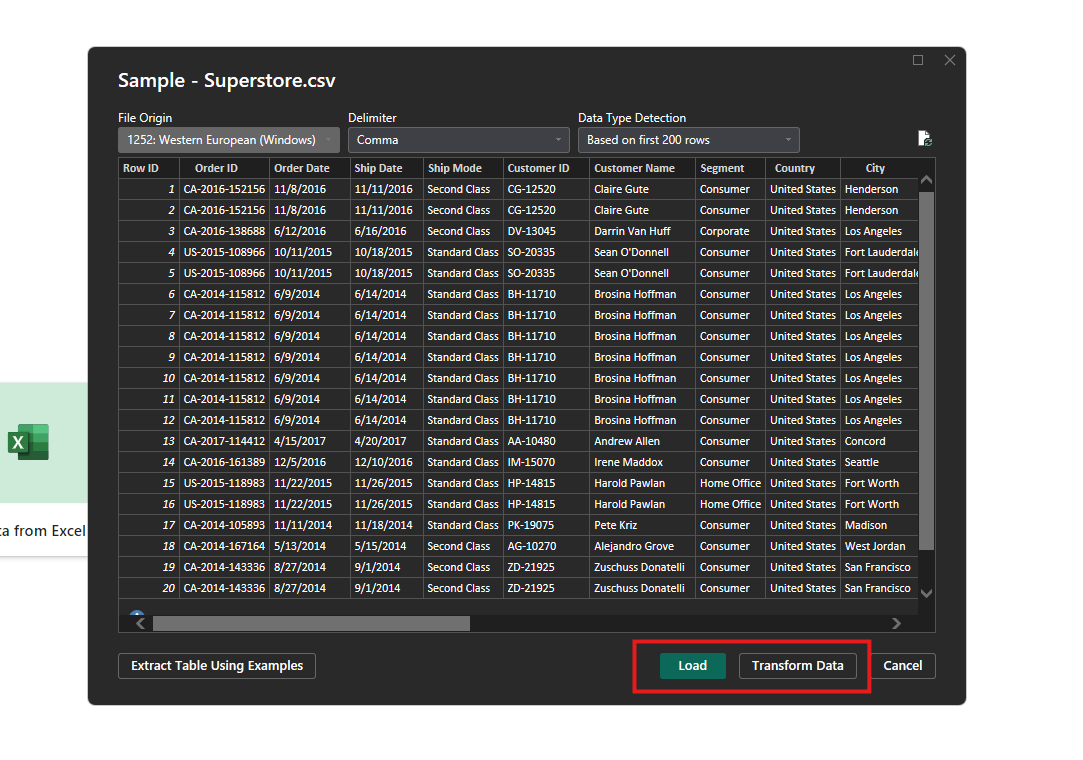Expand the Delimiter dropdown set to Comma
This screenshot has width=1083, height=760.
458,140
